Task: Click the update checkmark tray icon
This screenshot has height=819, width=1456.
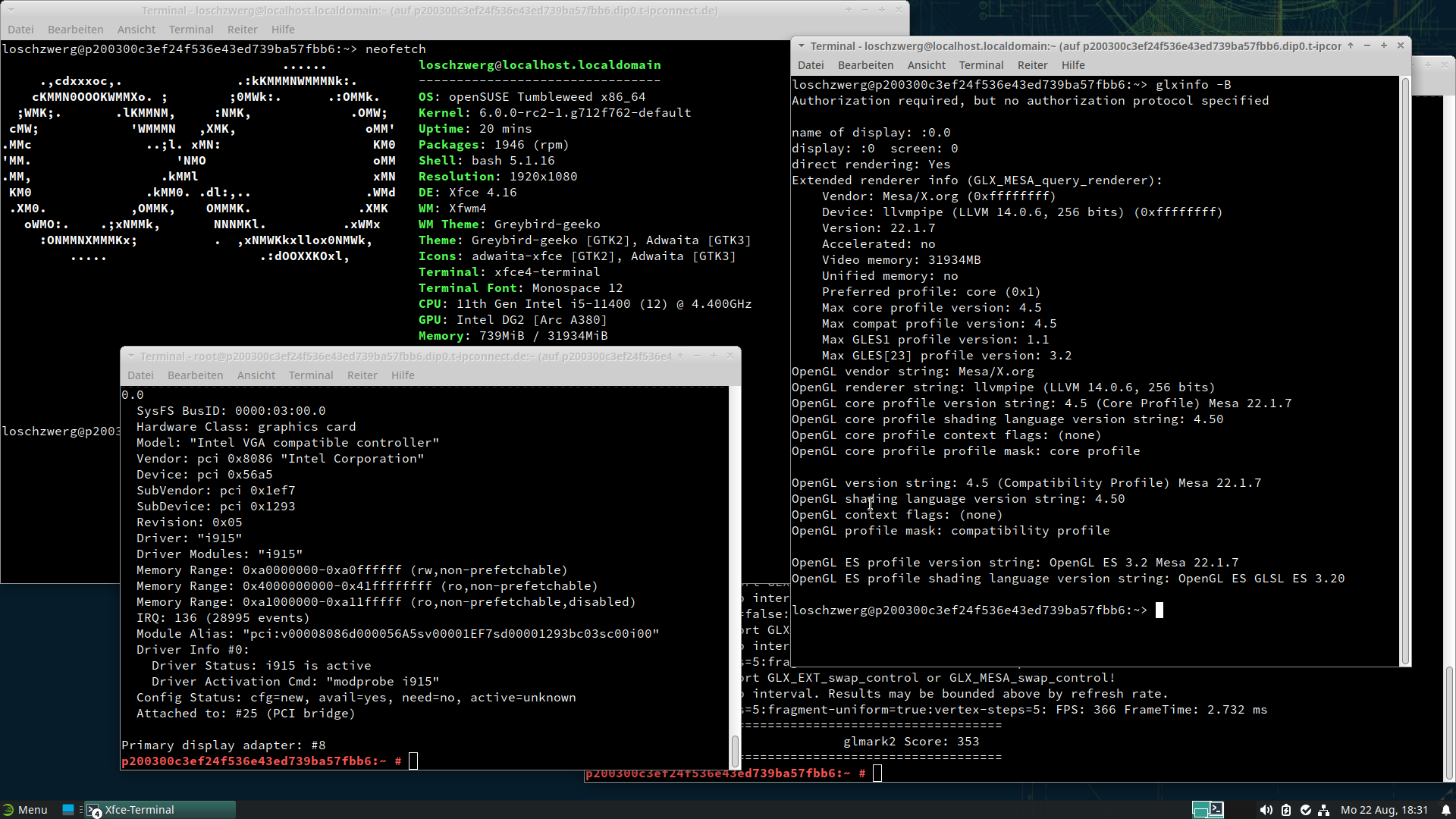Action: click(1305, 810)
